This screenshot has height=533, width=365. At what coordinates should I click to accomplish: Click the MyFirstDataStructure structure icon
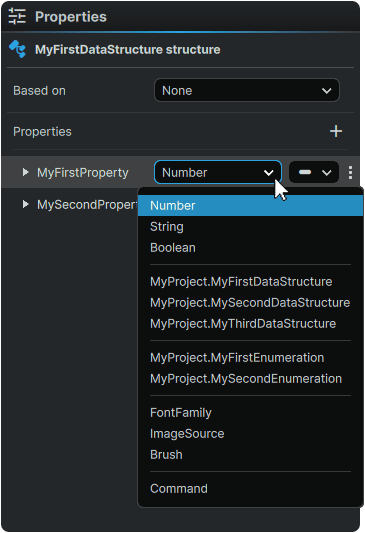(x=17, y=49)
